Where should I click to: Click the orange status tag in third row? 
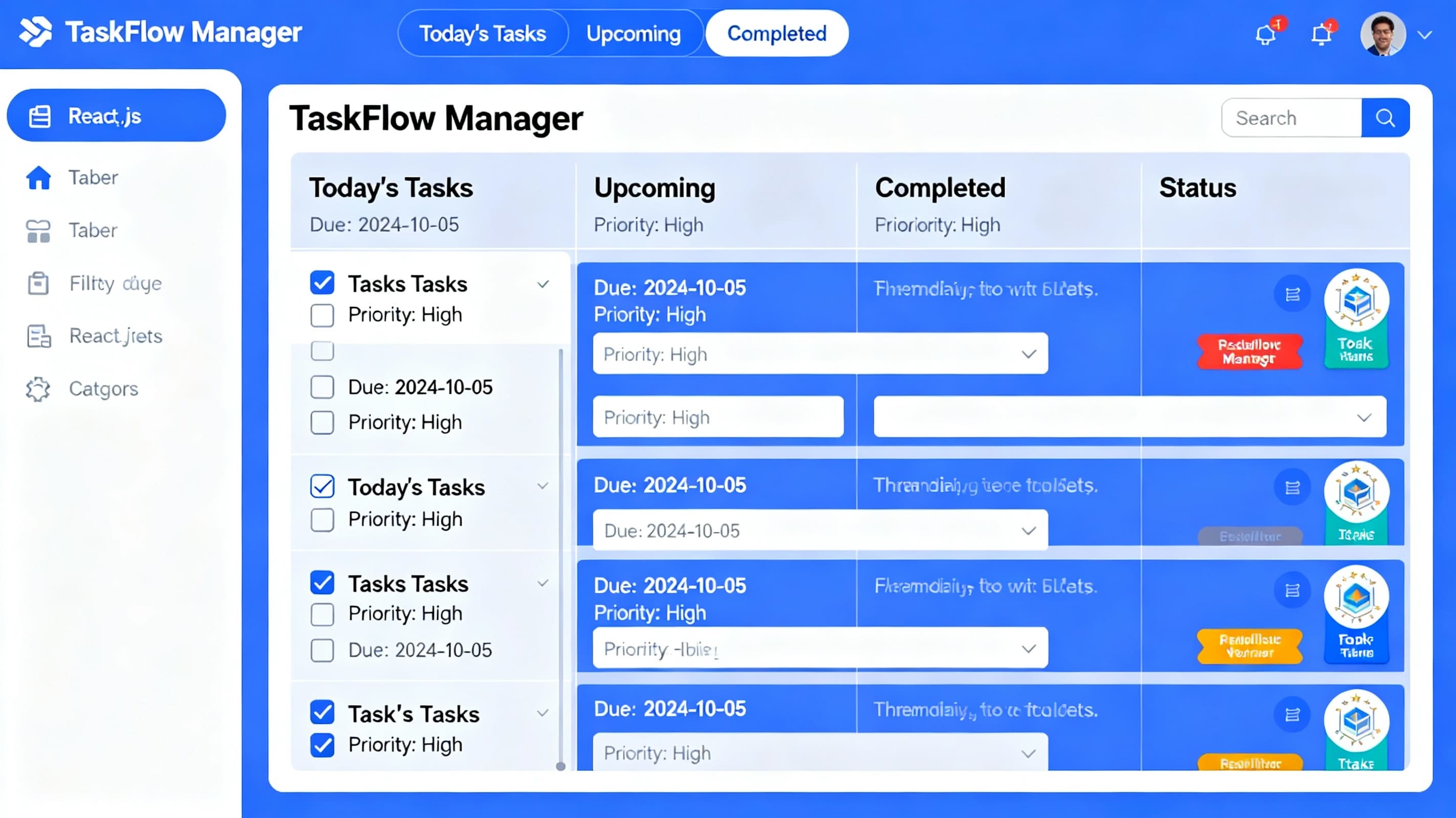tap(1249, 646)
